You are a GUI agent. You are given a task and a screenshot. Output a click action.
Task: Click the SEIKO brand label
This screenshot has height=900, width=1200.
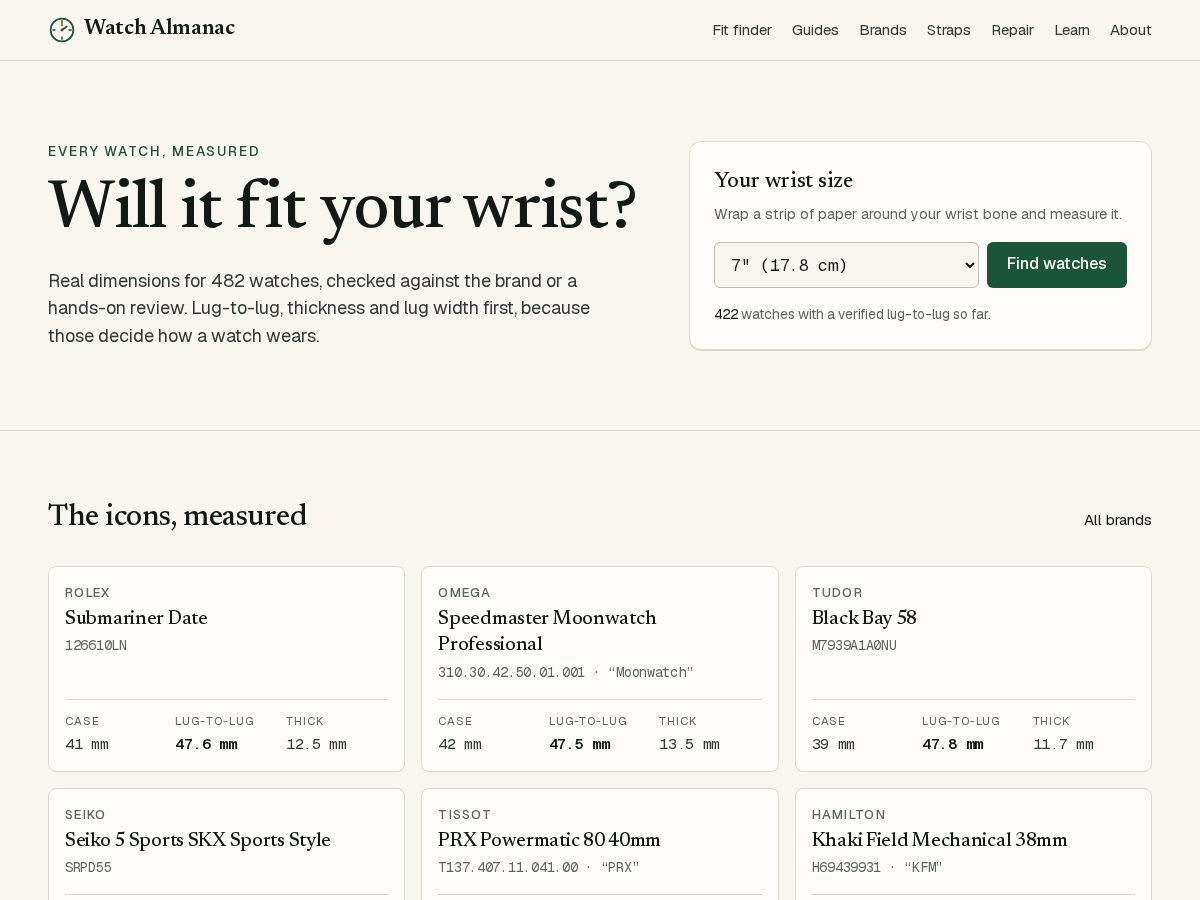85,815
